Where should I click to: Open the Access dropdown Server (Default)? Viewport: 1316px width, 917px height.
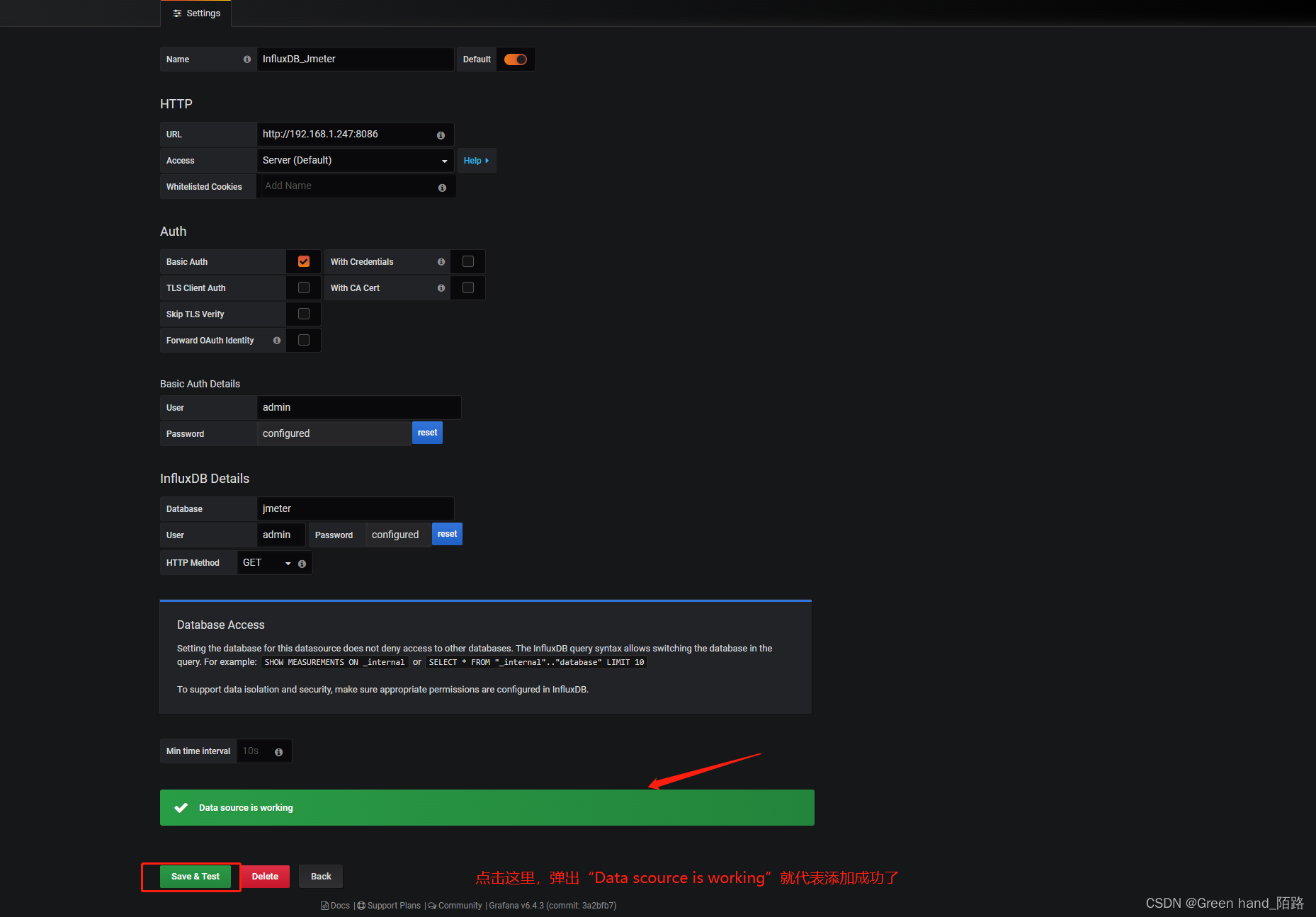(355, 161)
